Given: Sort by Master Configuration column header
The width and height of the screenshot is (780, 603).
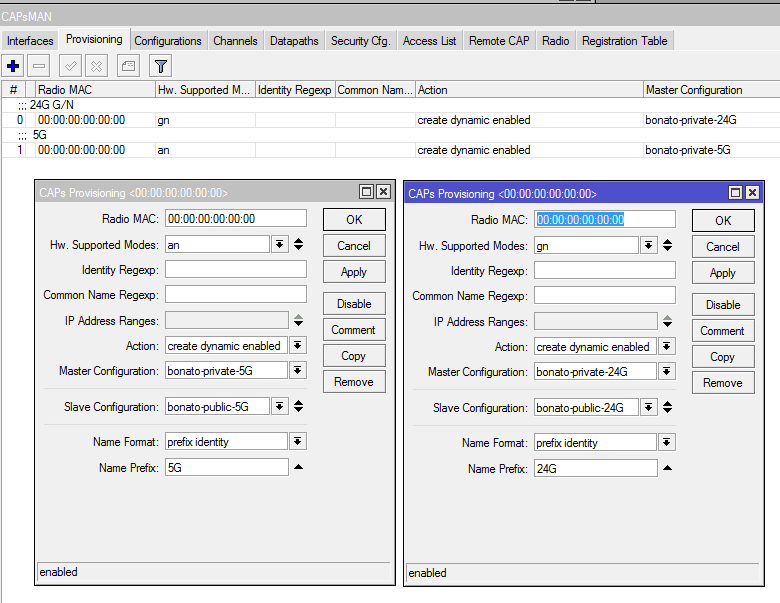Looking at the screenshot, I should pyautogui.click(x=711, y=90).
